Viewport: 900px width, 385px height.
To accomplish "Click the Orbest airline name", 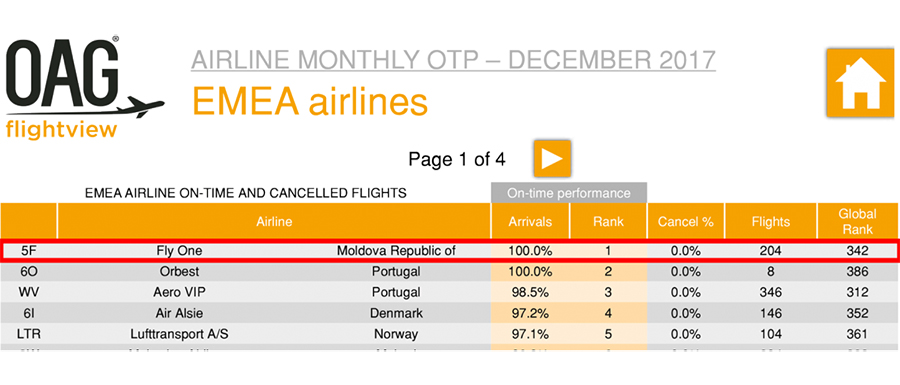I will (x=180, y=271).
